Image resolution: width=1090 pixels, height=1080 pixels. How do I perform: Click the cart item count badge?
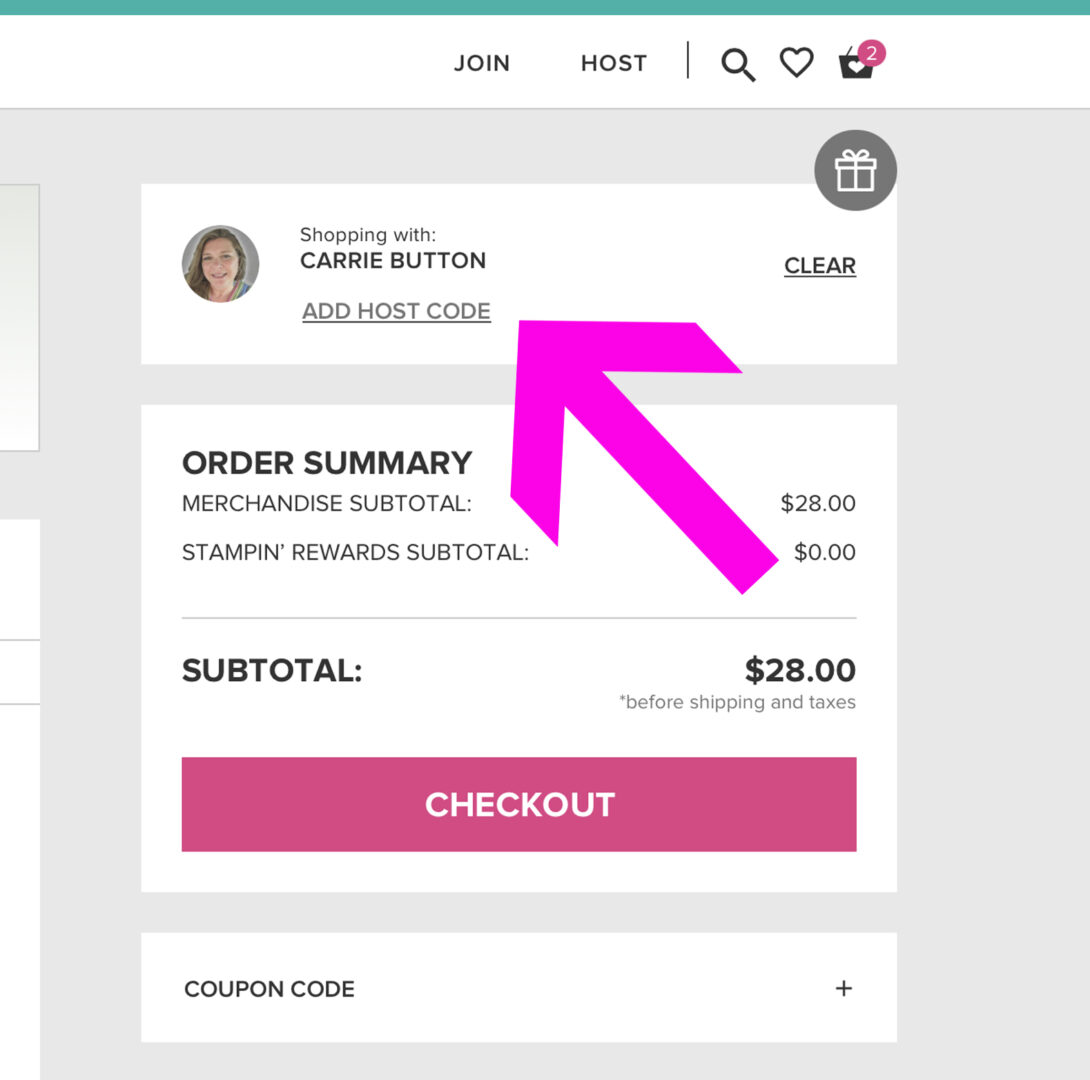[x=871, y=53]
